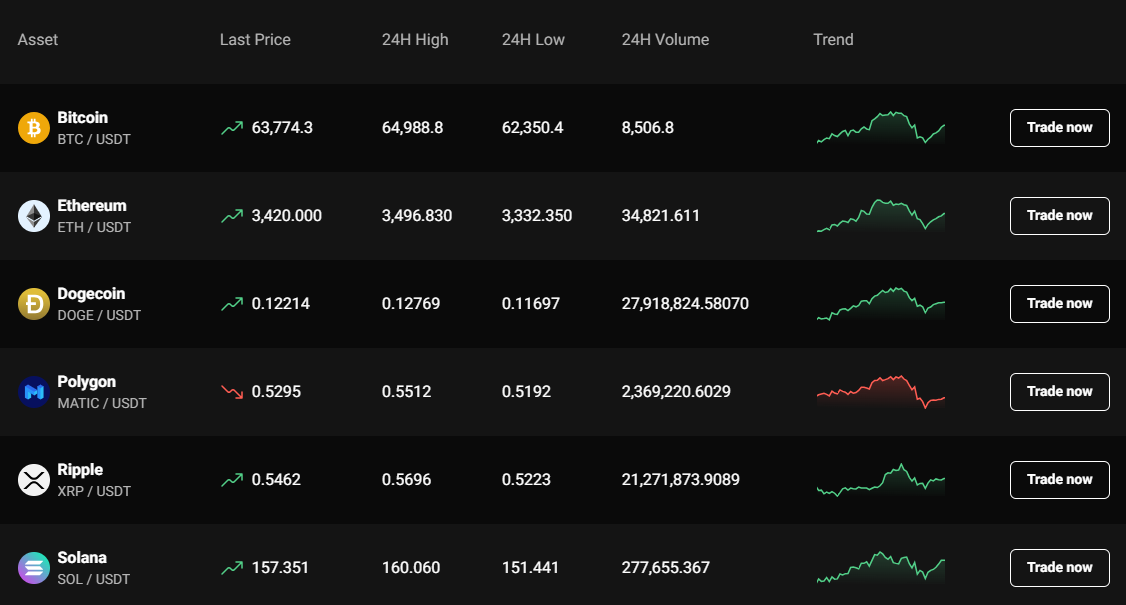Click Ethereum's green trend sparkline chart
This screenshot has width=1126, height=605.
[x=880, y=216]
